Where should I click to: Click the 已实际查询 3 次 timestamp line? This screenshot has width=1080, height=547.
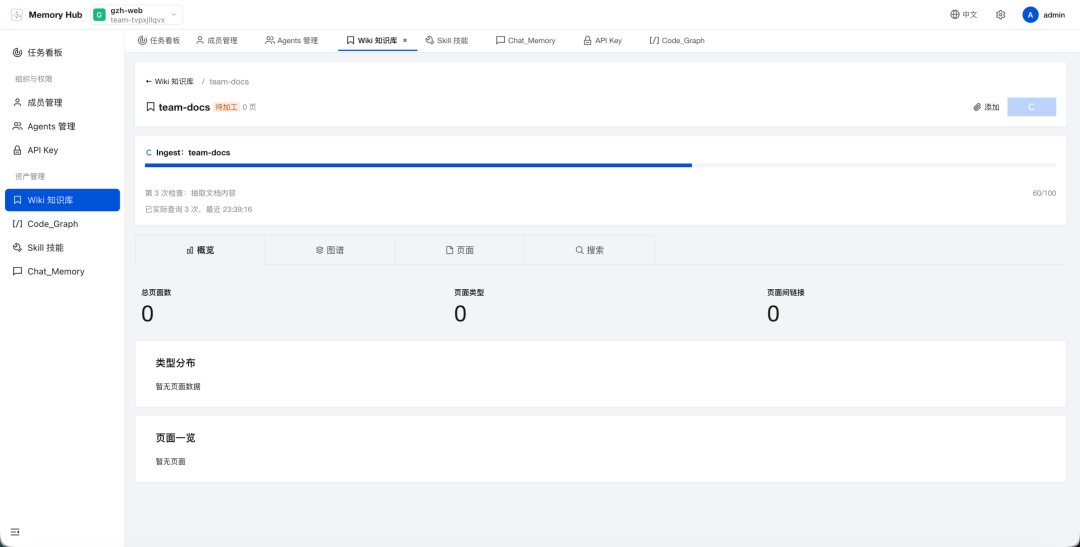pyautogui.click(x=198, y=209)
